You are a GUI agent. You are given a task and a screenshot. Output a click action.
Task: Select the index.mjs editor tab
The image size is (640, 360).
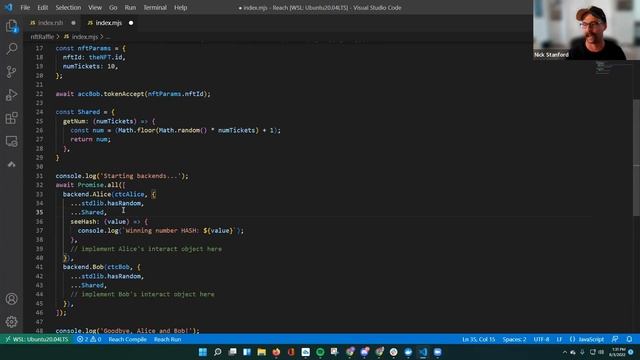109,23
